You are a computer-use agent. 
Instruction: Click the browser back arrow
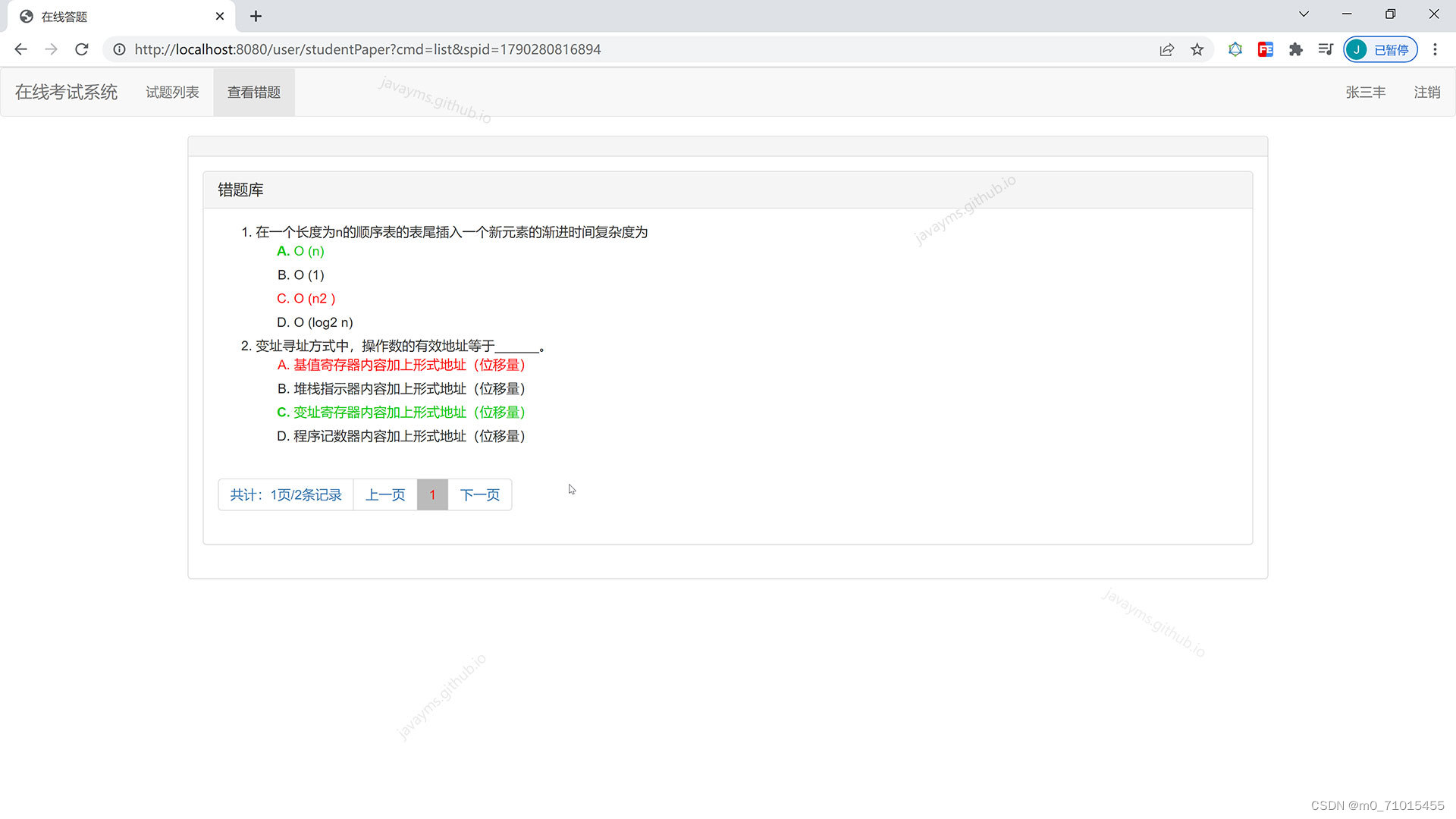coord(20,49)
